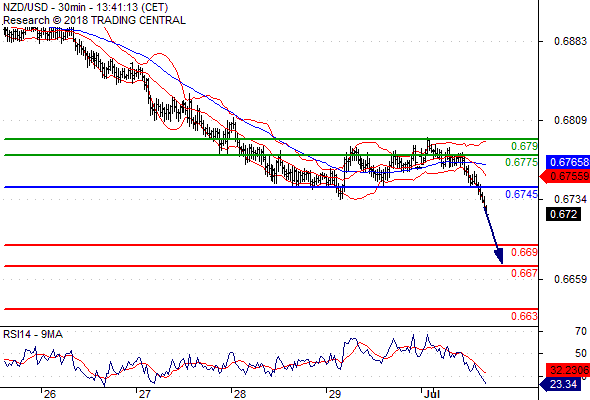Click the 0.663 red support label

[524, 316]
